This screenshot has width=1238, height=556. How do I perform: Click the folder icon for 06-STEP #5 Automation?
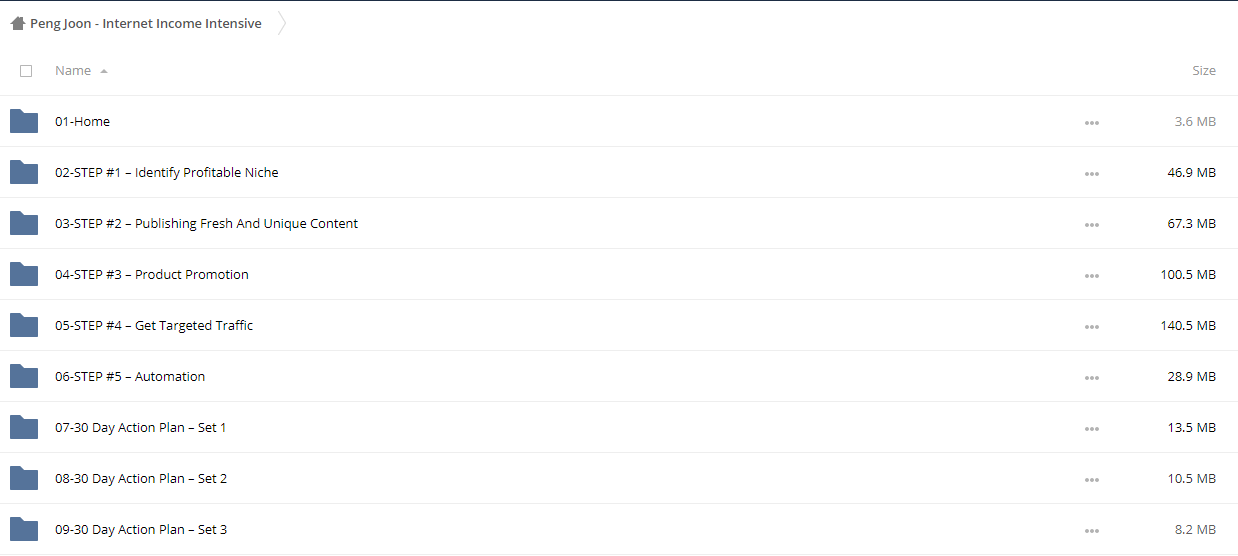[24, 376]
